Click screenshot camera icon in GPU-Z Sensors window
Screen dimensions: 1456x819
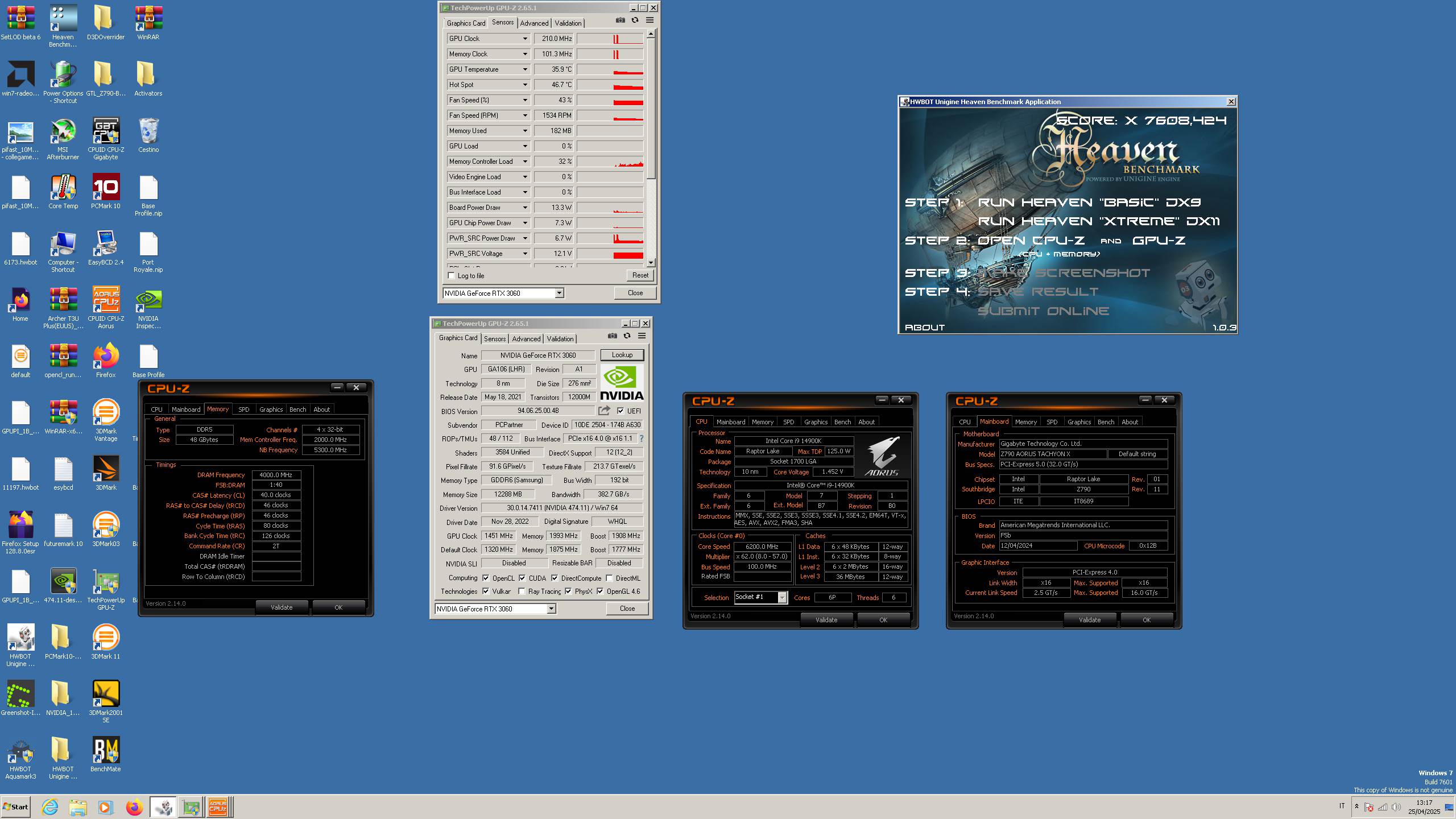(620, 20)
